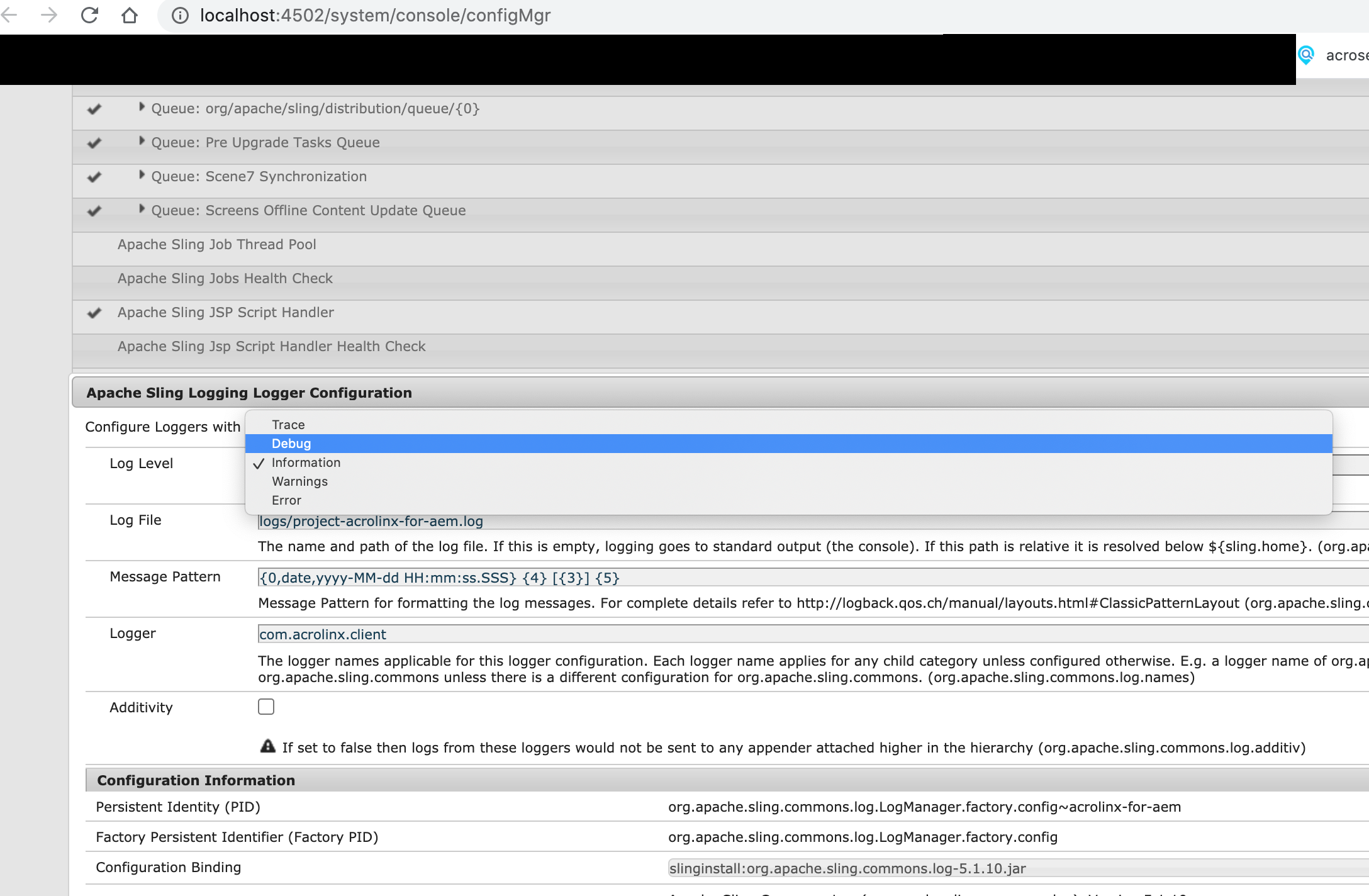Choose Trace from the log level menu
The width and height of the screenshot is (1369, 896).
(288, 425)
